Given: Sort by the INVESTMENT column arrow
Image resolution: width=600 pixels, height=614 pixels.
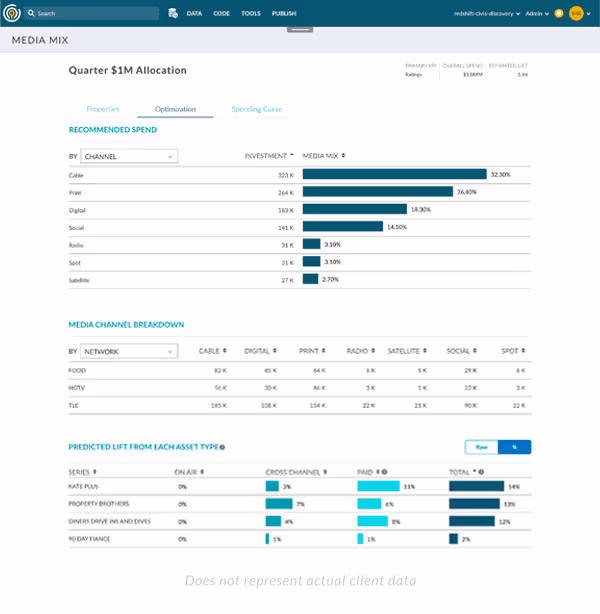Looking at the screenshot, I should click(x=292, y=155).
